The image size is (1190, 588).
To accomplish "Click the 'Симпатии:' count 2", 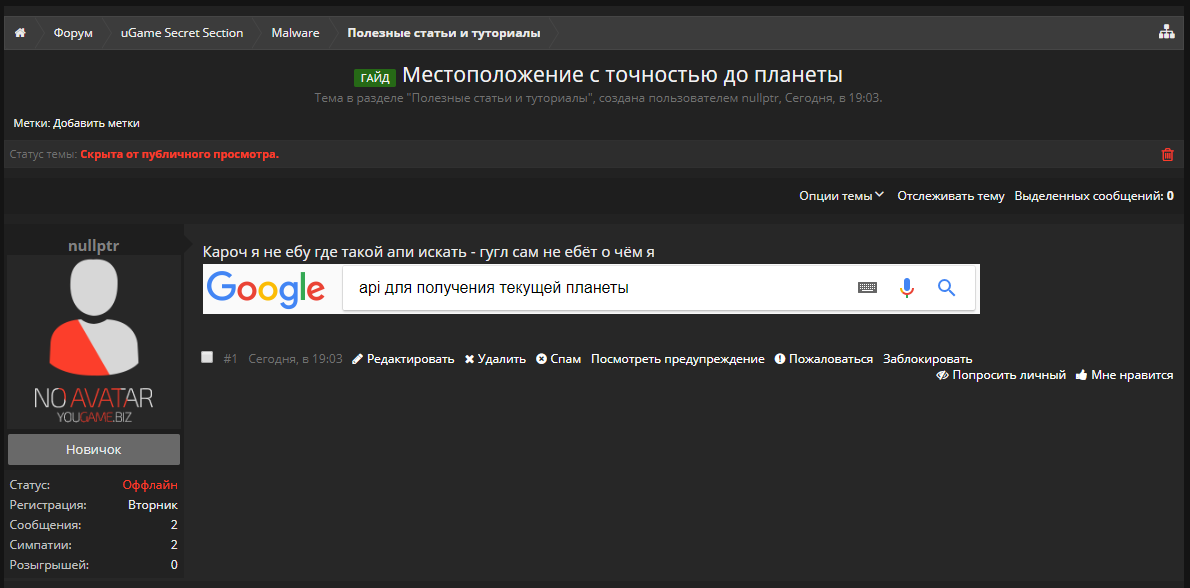I will point(174,545).
